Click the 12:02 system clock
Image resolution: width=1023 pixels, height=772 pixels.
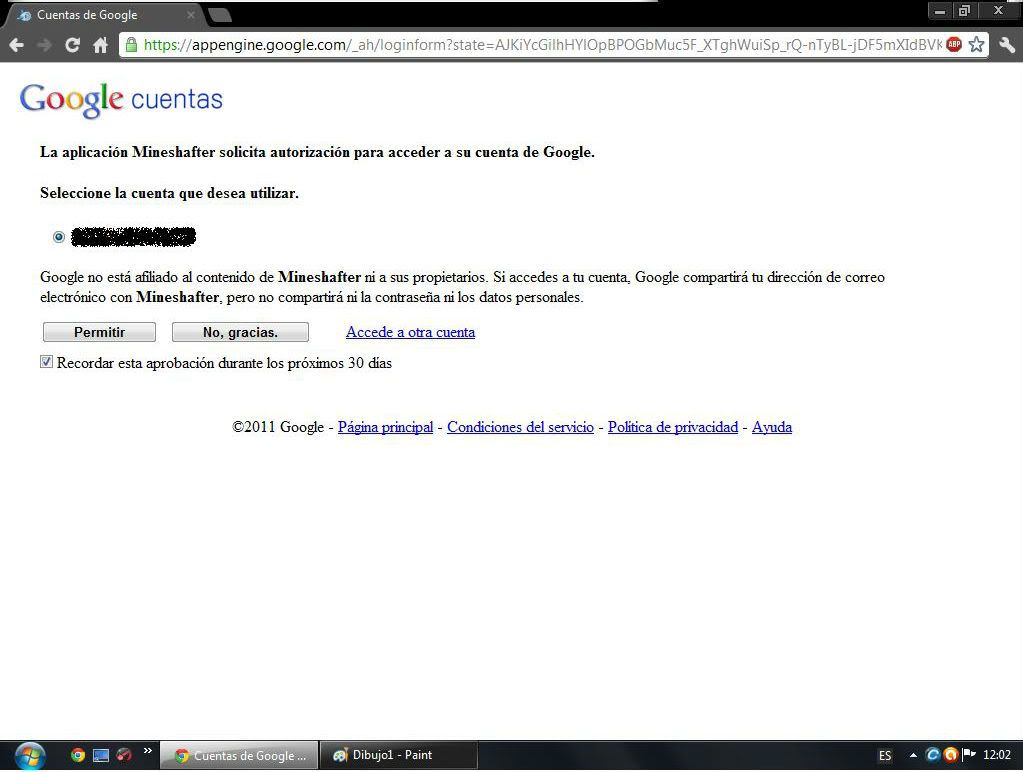(x=997, y=755)
